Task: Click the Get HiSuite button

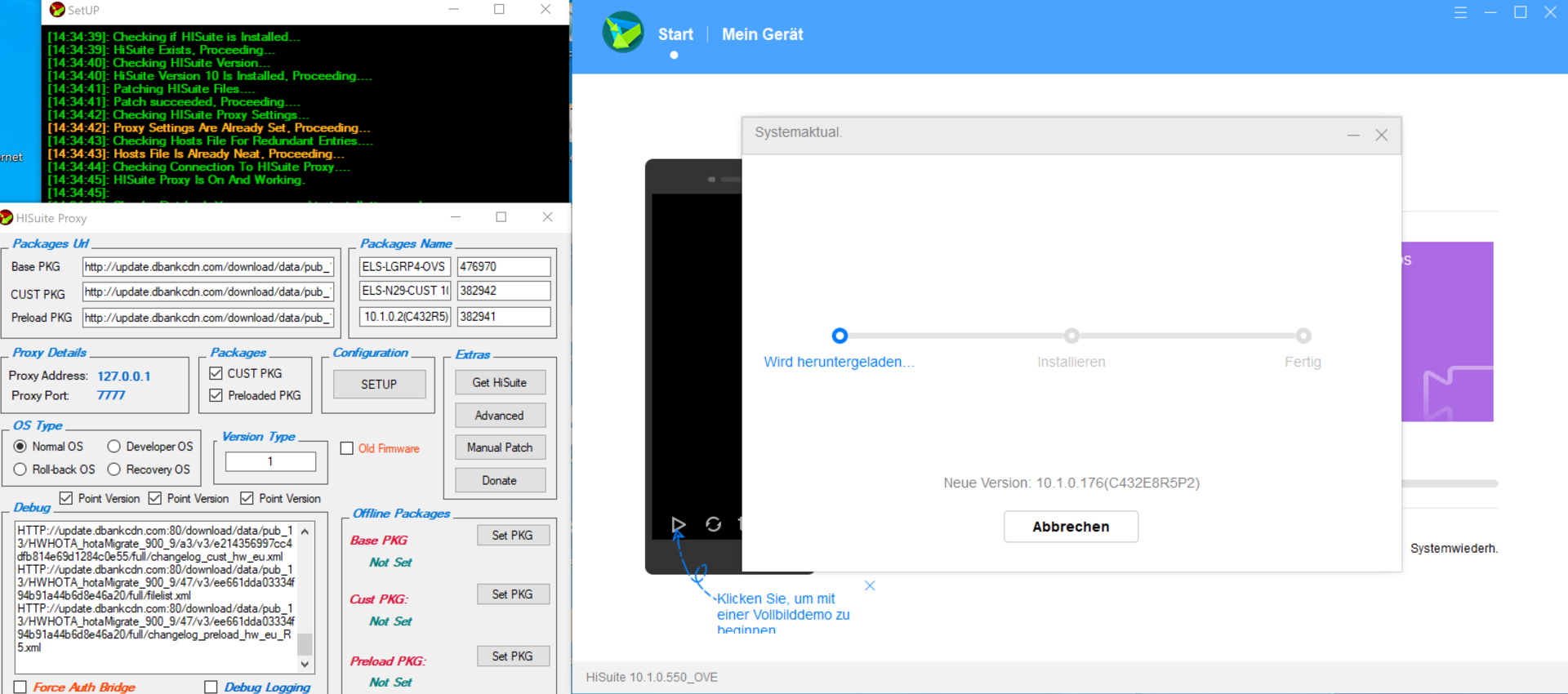Action: pos(500,382)
